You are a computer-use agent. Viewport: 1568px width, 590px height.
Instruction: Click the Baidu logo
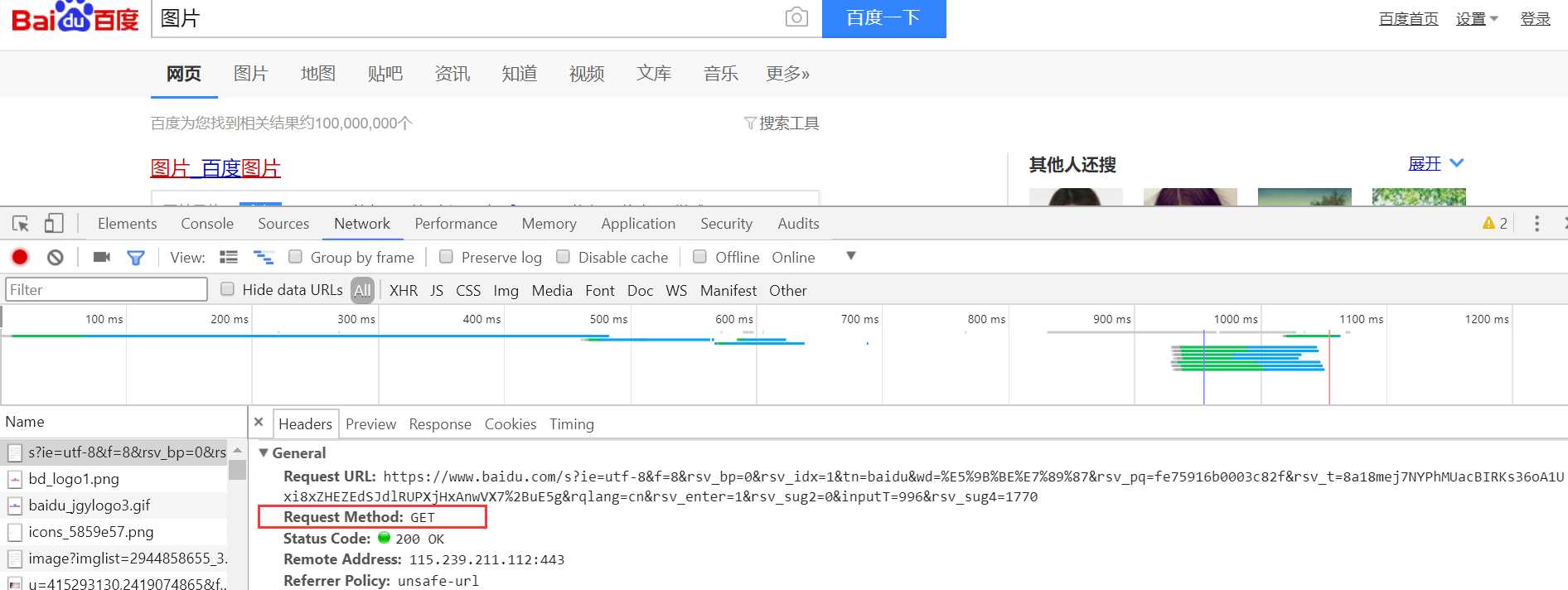[75, 17]
